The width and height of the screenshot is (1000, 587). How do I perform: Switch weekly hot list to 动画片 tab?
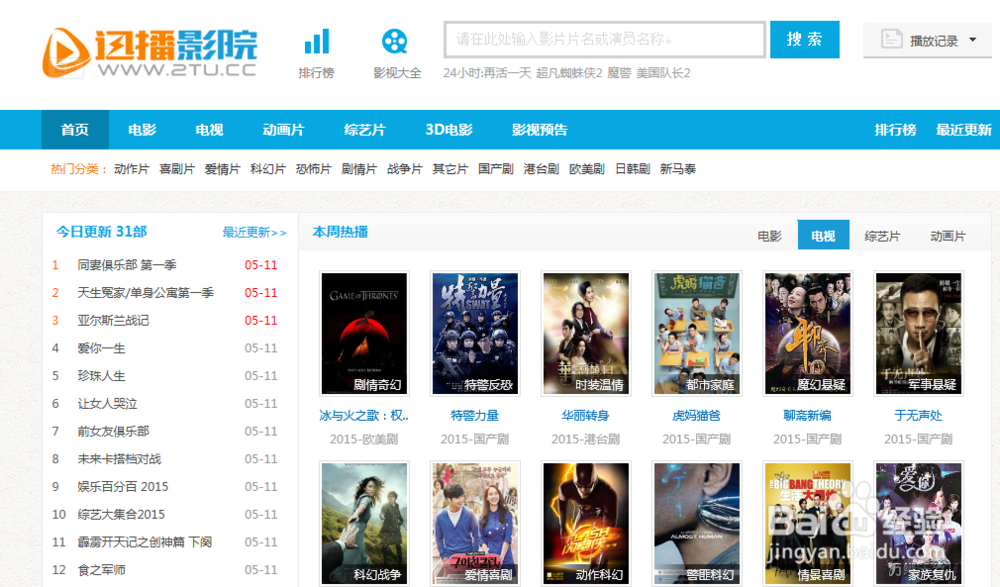click(x=948, y=236)
